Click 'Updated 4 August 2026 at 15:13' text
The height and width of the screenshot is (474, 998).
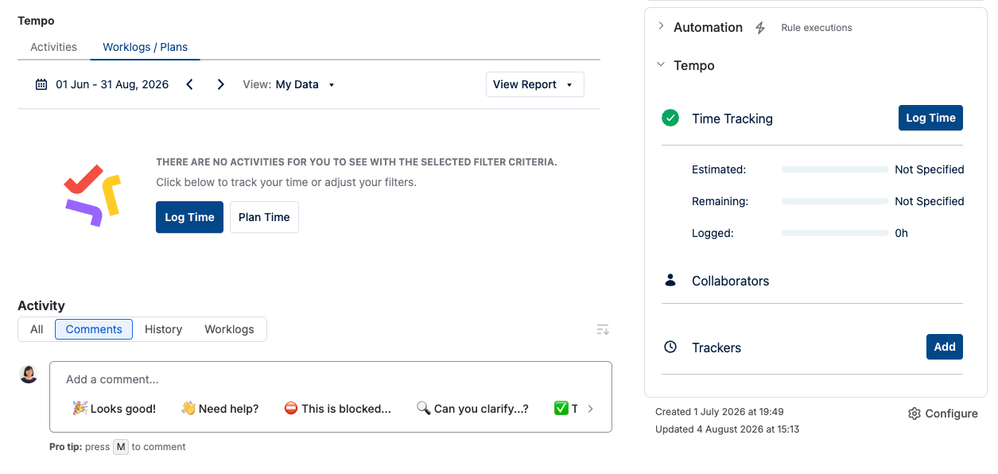point(727,429)
